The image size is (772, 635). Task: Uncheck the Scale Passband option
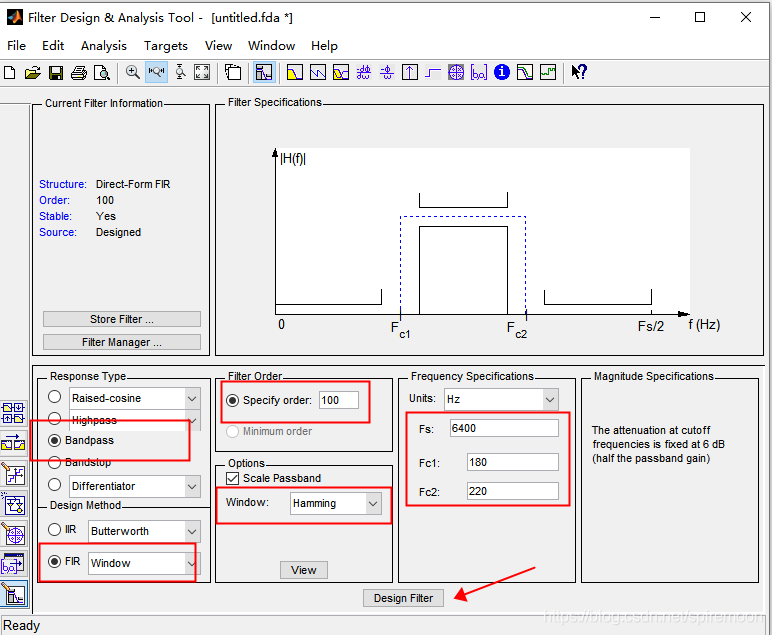[x=234, y=479]
